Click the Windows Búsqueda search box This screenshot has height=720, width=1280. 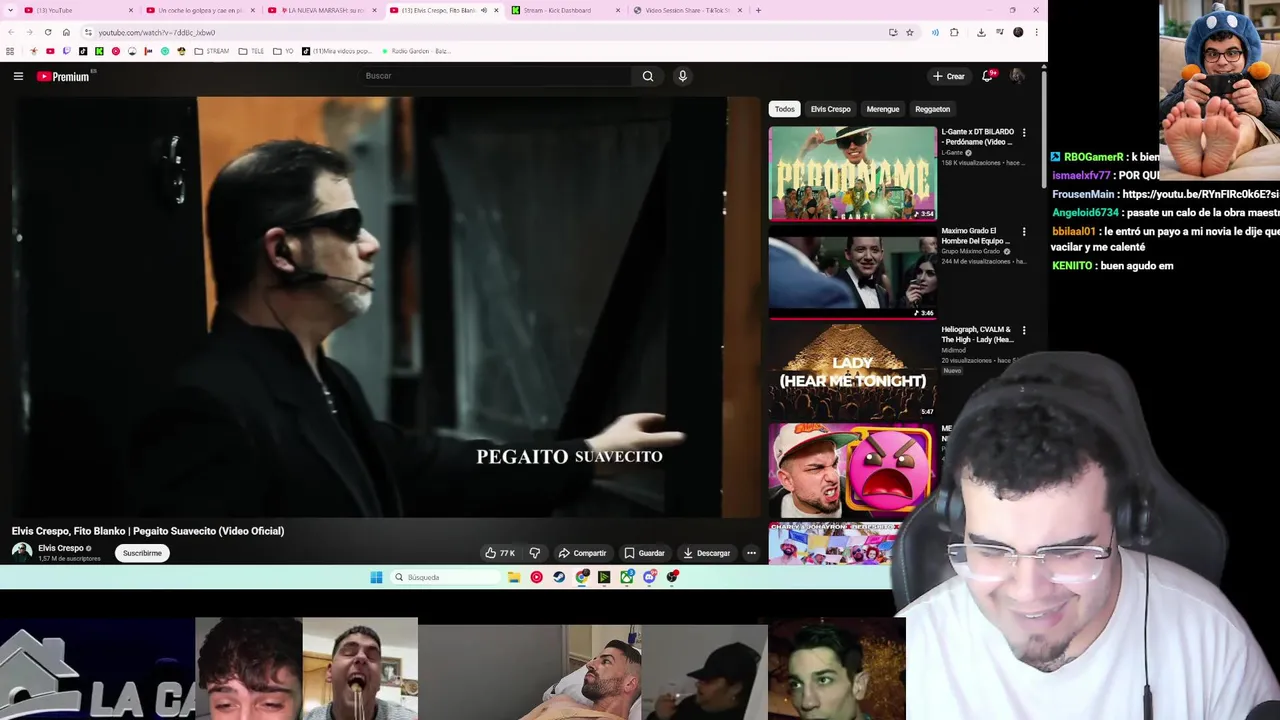click(444, 577)
